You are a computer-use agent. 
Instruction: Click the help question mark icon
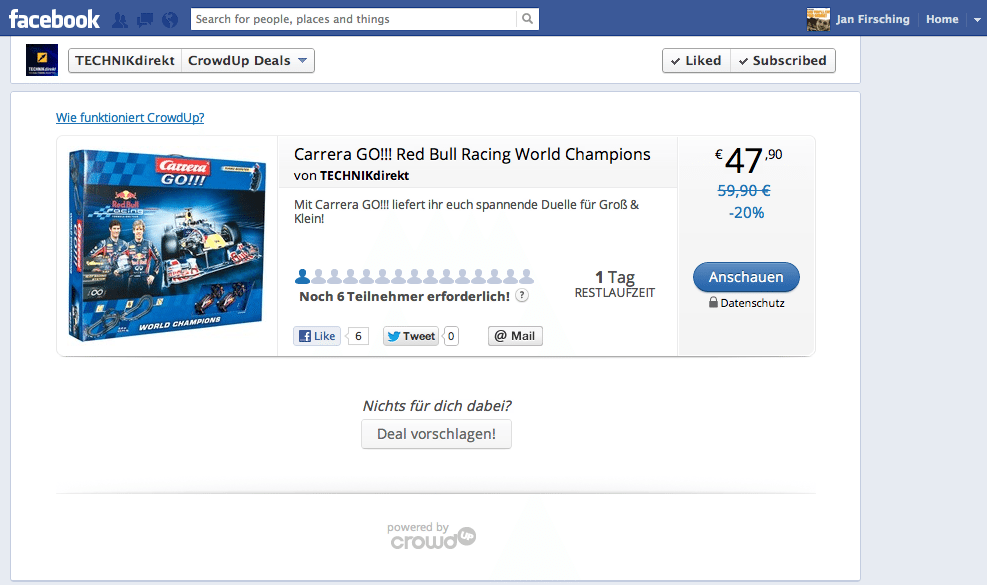[522, 296]
